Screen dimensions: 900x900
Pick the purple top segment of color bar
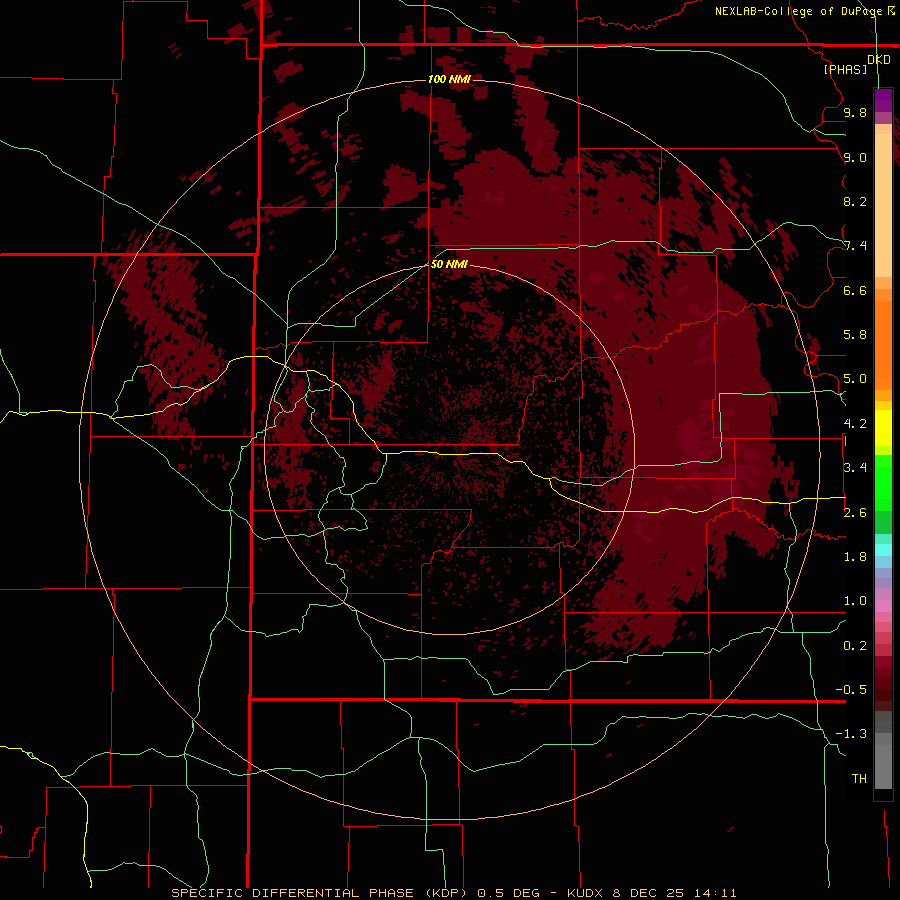pyautogui.click(x=883, y=100)
